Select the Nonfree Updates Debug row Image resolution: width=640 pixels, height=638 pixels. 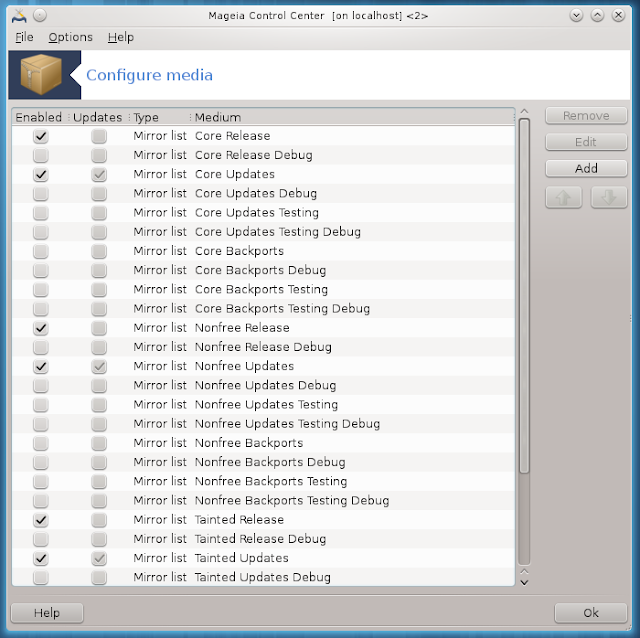(x=263, y=385)
